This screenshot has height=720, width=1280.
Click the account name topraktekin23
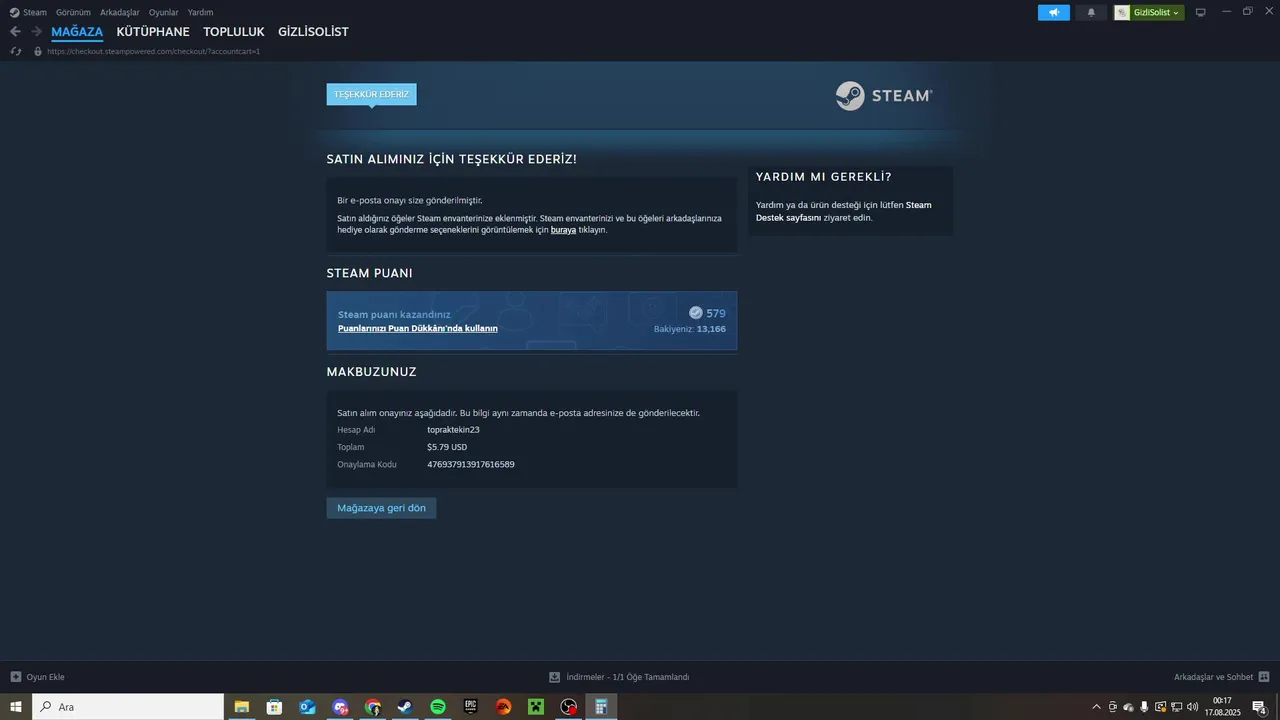(x=453, y=430)
